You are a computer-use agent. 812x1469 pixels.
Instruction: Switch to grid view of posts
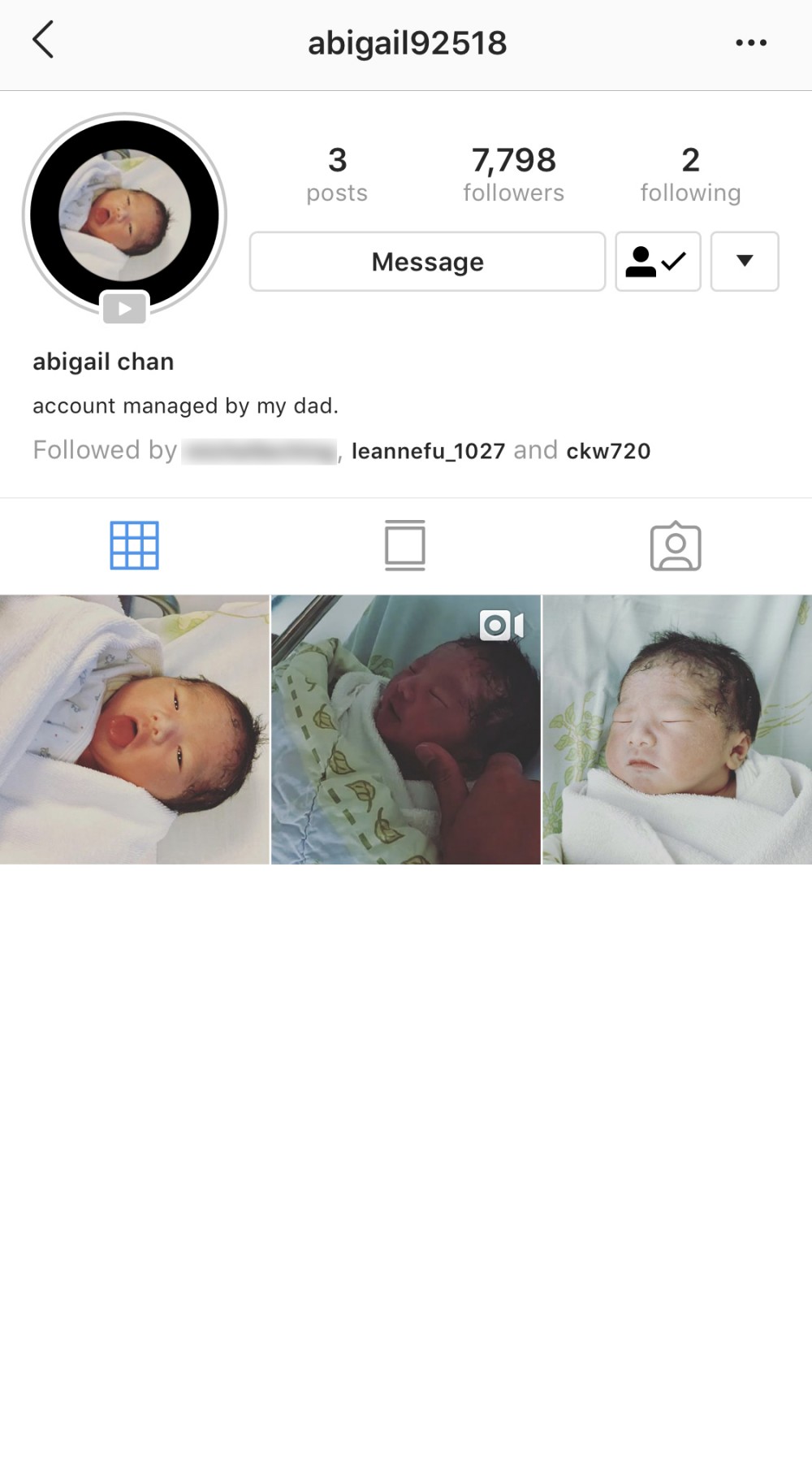click(135, 545)
